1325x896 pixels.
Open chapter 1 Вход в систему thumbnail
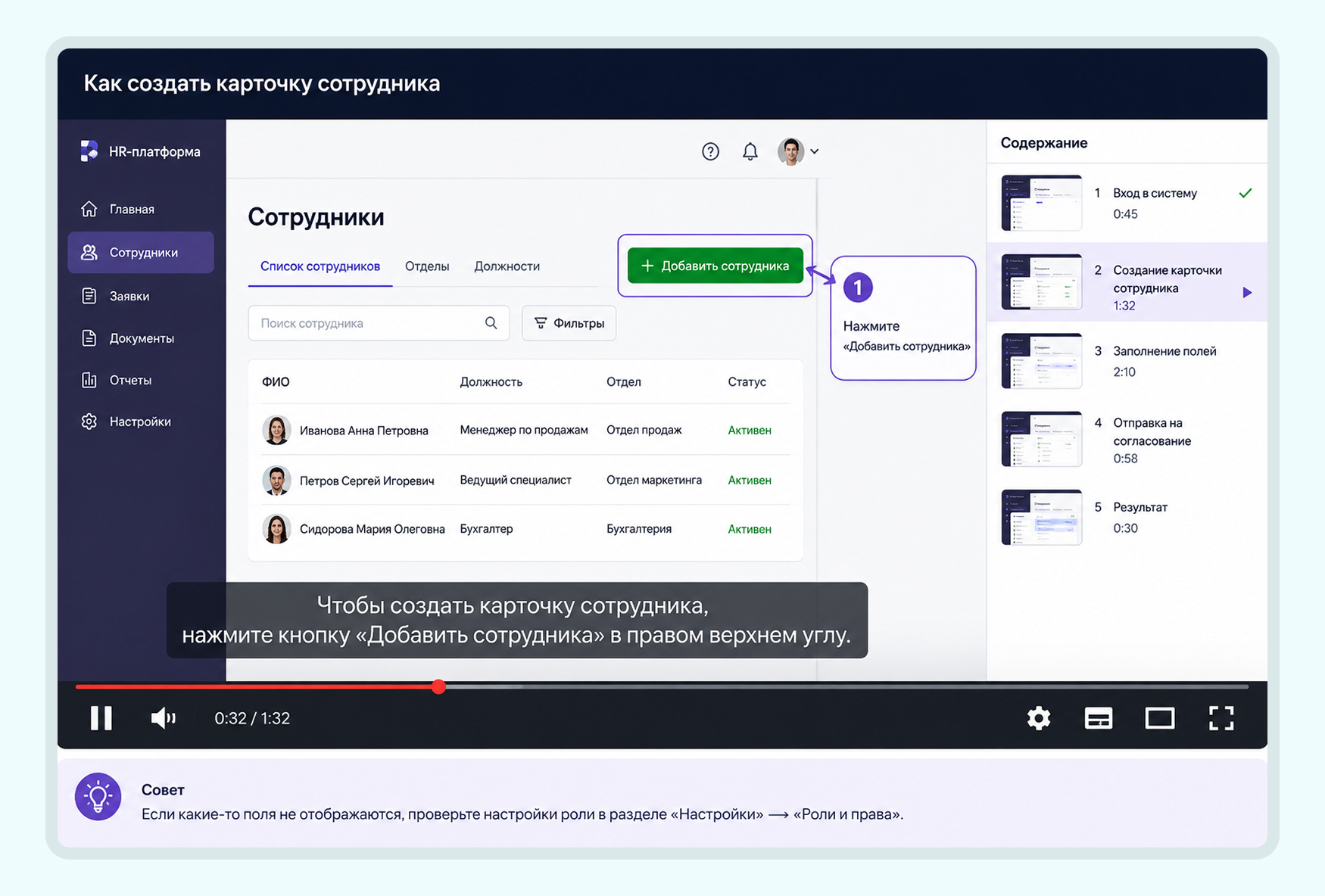point(1041,203)
